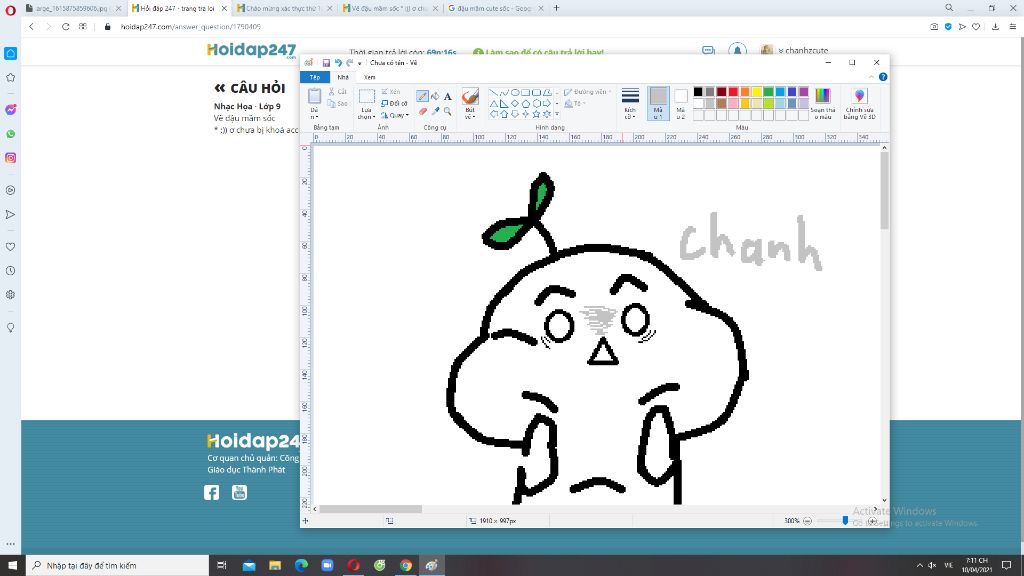This screenshot has height=576, width=1024.
Task: Switch to Nhà (Home) ribbon tab
Action: click(x=343, y=77)
